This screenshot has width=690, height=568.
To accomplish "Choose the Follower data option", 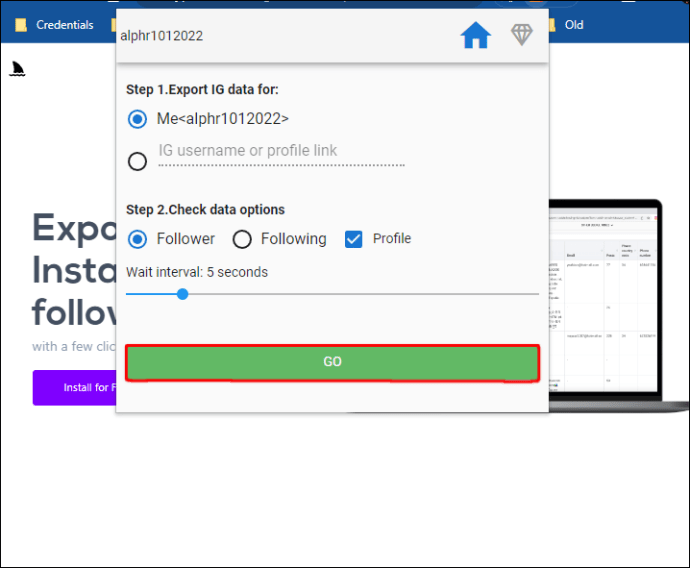I will (138, 239).
